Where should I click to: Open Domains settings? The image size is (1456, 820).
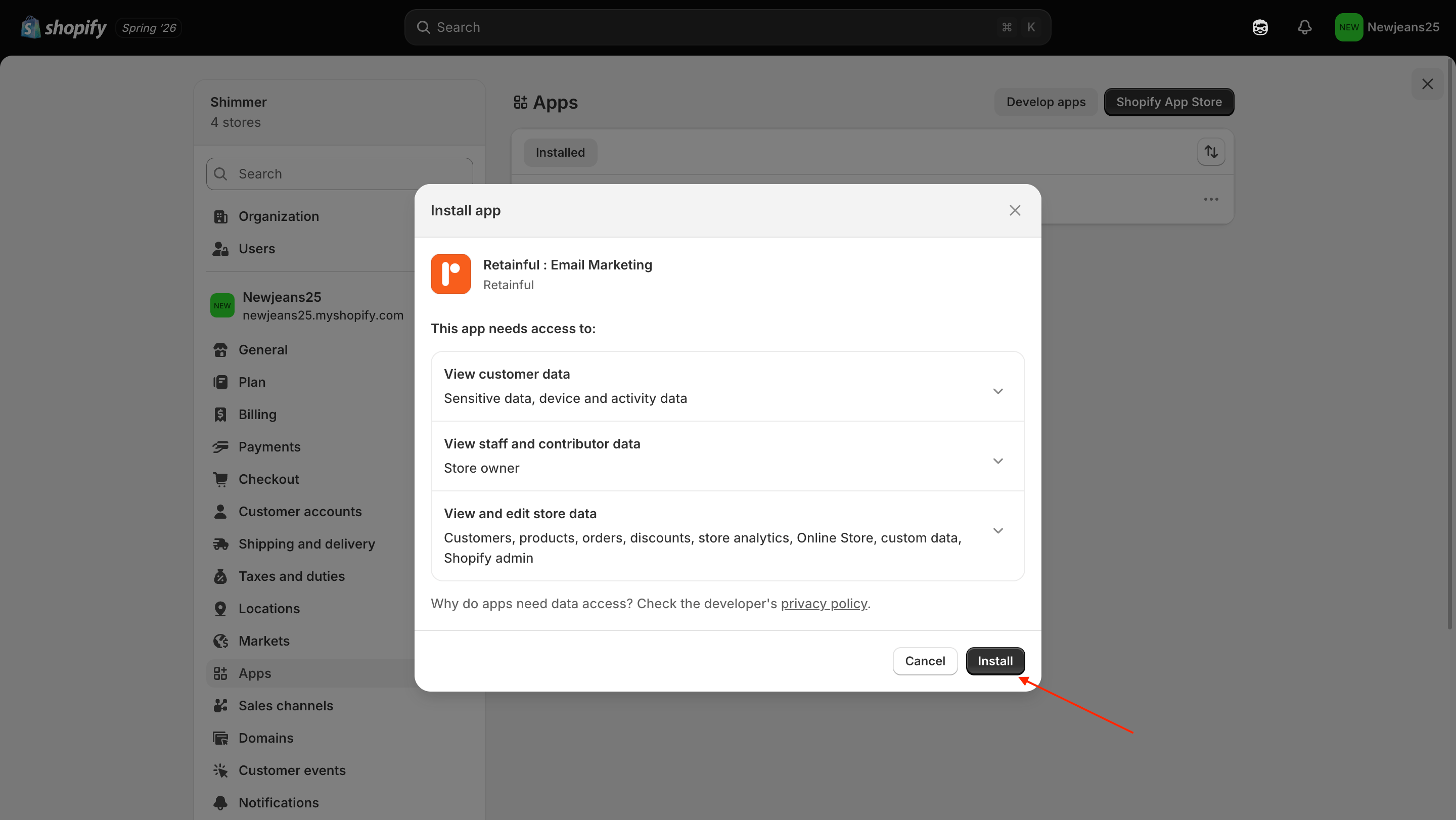265,738
